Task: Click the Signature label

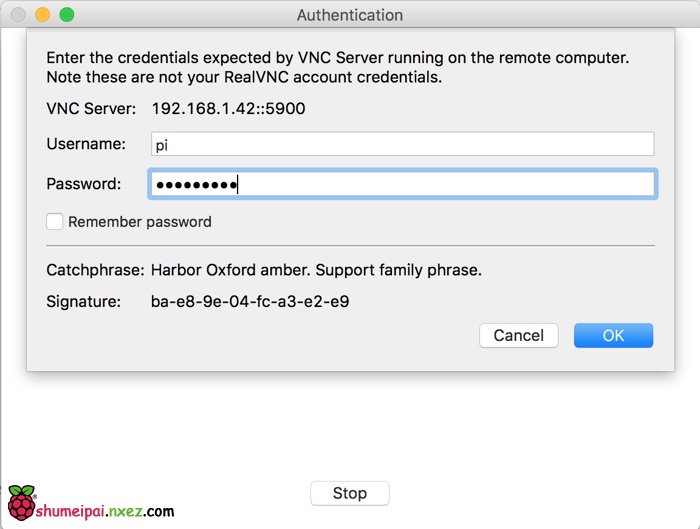Action: point(84,300)
